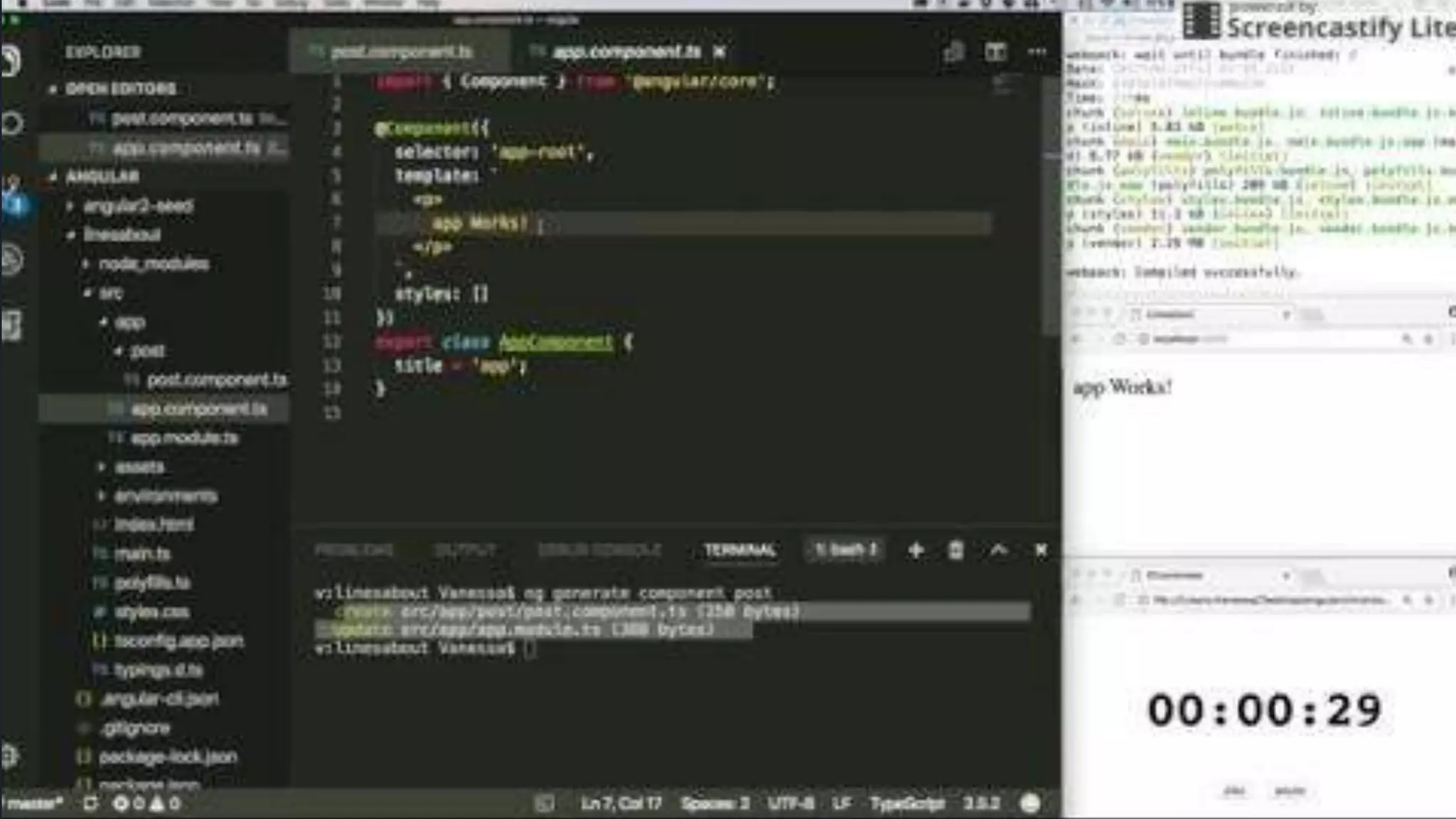Open the bash terminal selector dropdown
Screen dimensions: 1456x819
pos(845,550)
